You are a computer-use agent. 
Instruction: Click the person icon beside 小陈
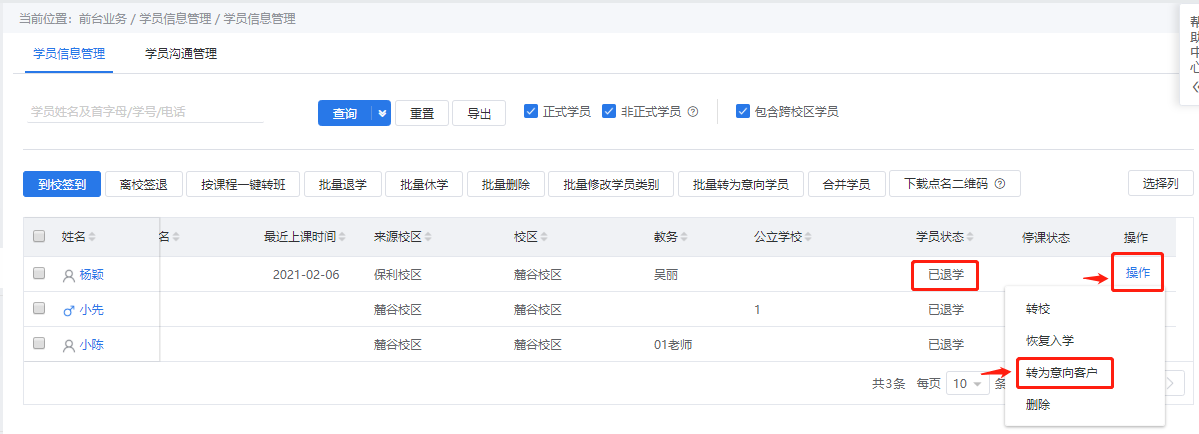tap(69, 345)
